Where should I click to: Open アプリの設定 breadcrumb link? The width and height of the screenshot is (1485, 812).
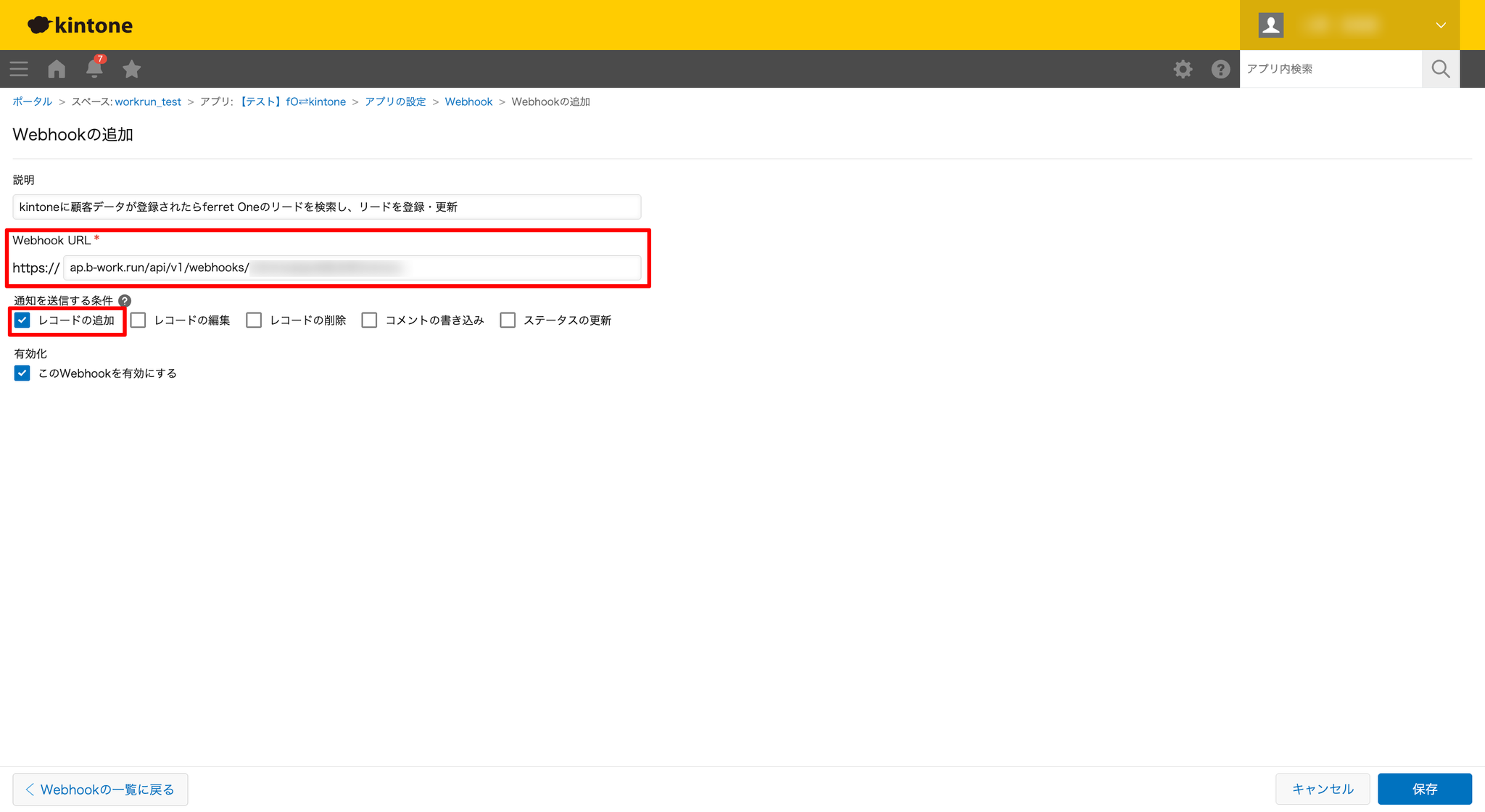tap(395, 101)
